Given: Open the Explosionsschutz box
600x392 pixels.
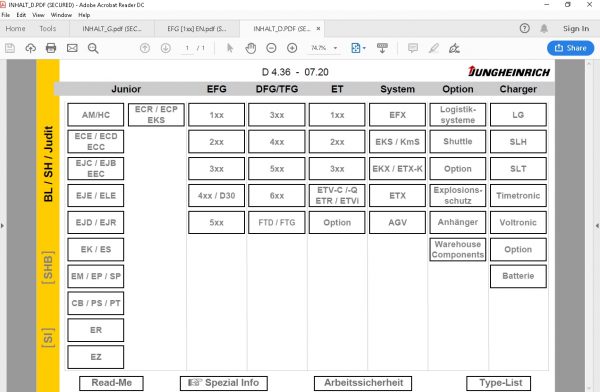Looking at the screenshot, I should [x=458, y=195].
